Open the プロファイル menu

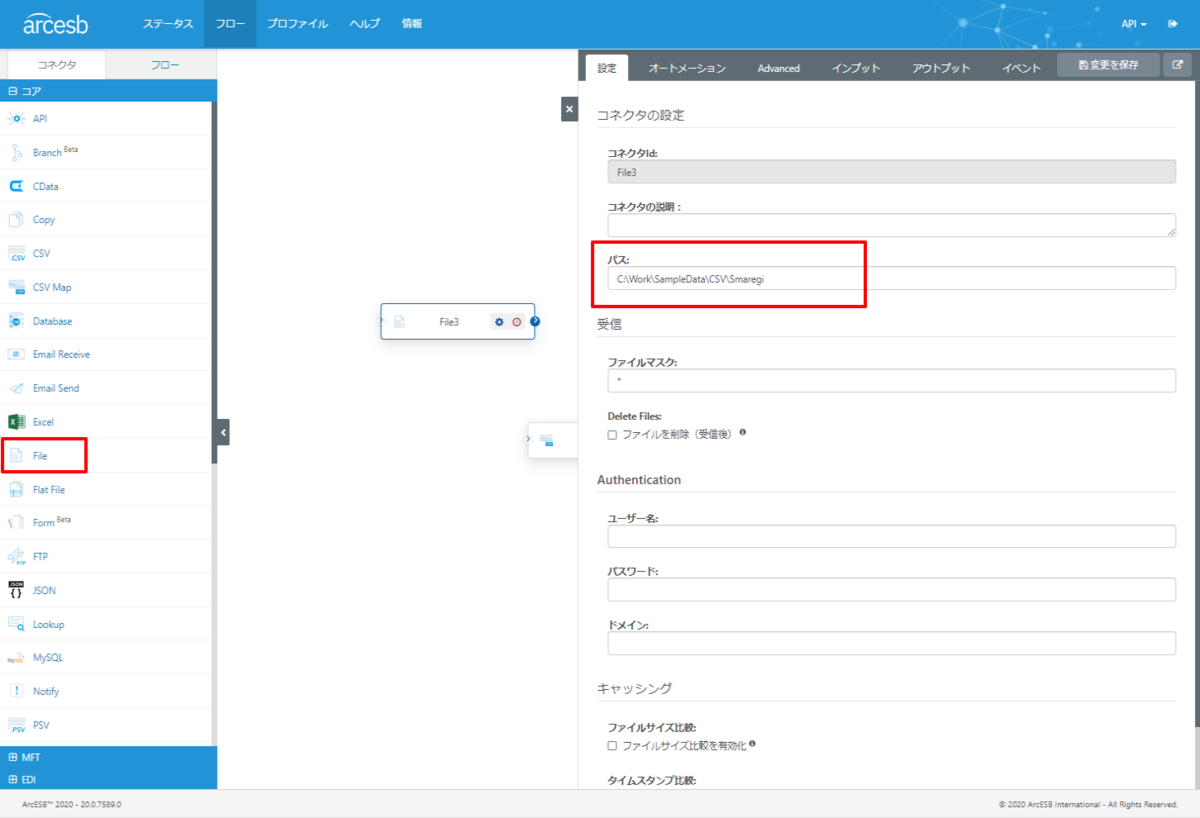298,23
